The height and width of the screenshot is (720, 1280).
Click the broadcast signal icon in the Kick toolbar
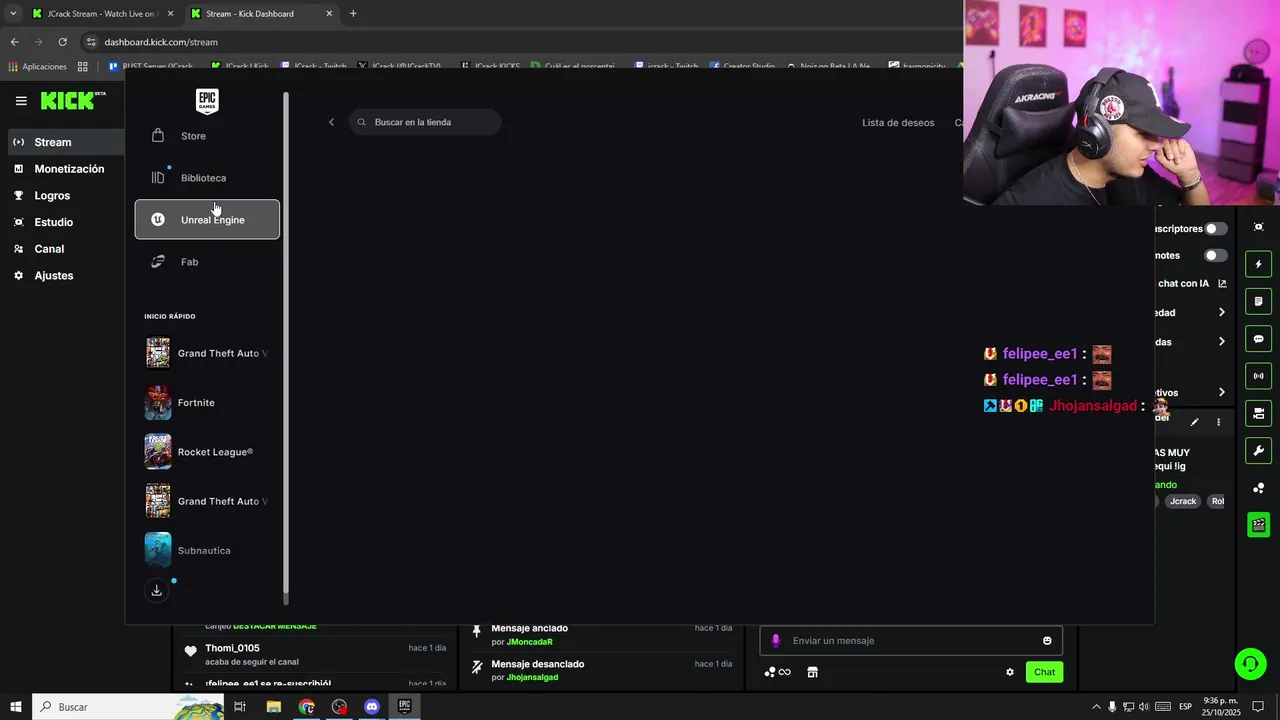coord(1258,376)
